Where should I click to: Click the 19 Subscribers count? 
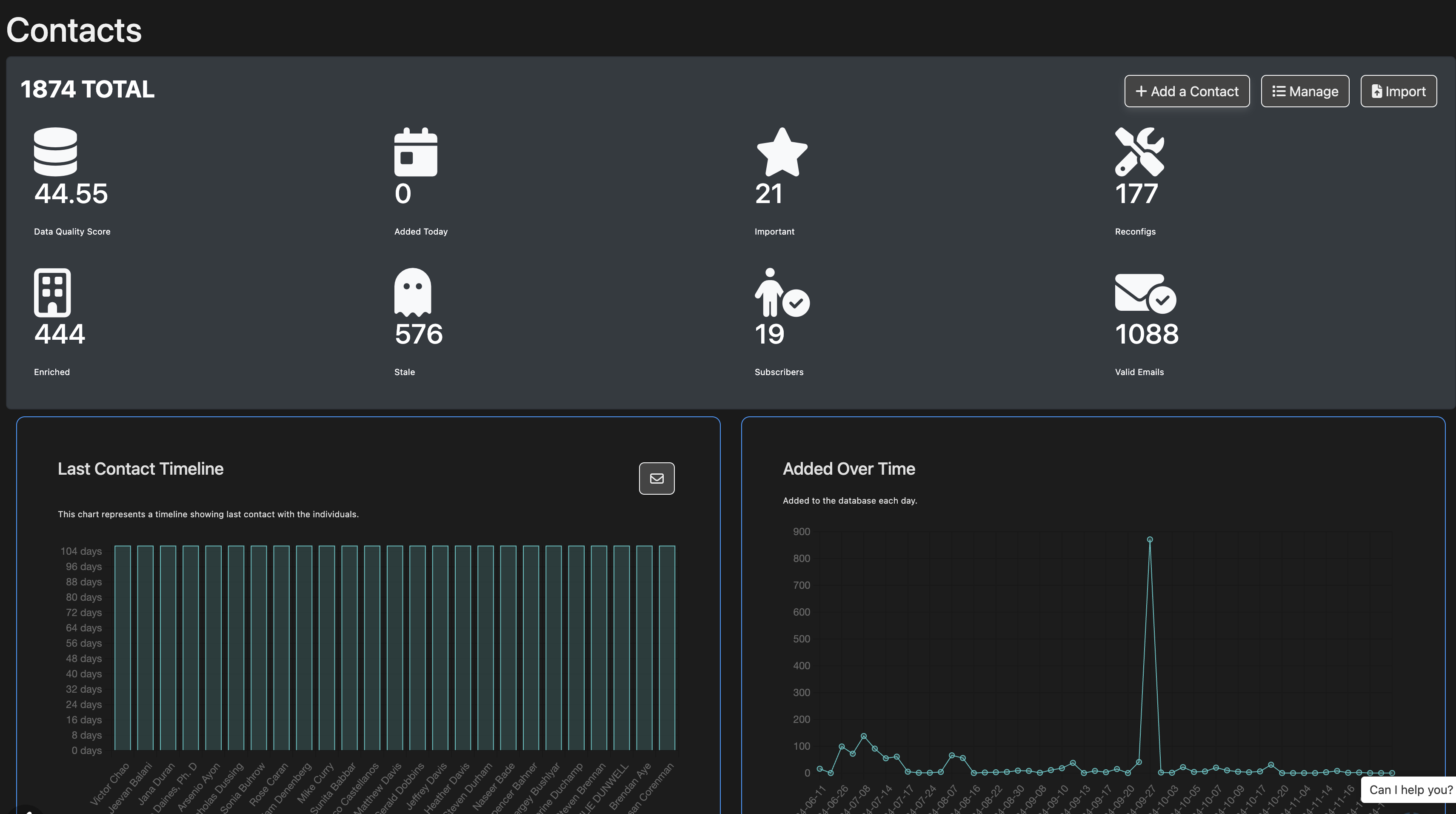769,334
